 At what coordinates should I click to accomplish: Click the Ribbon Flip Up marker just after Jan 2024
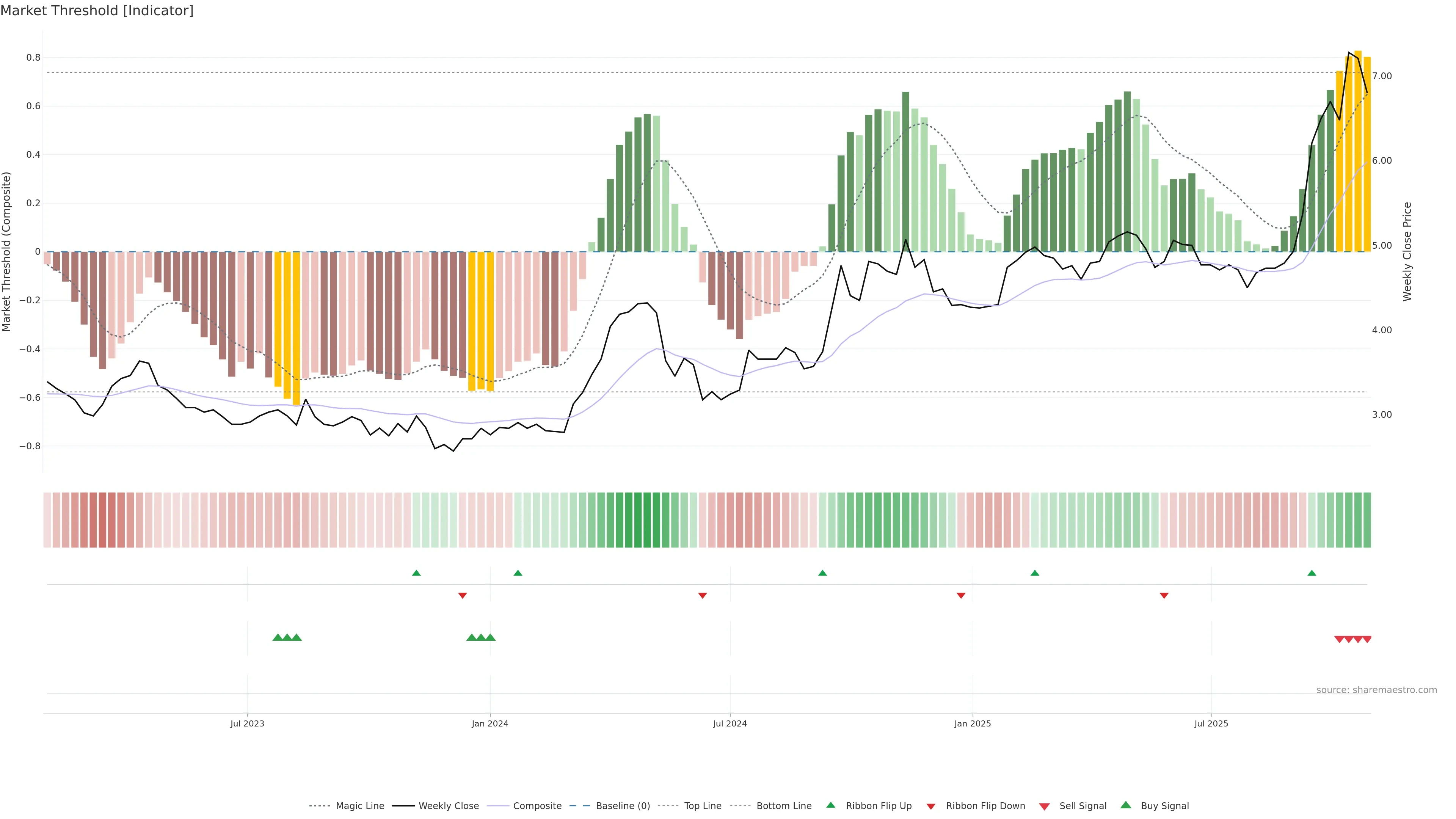518,573
